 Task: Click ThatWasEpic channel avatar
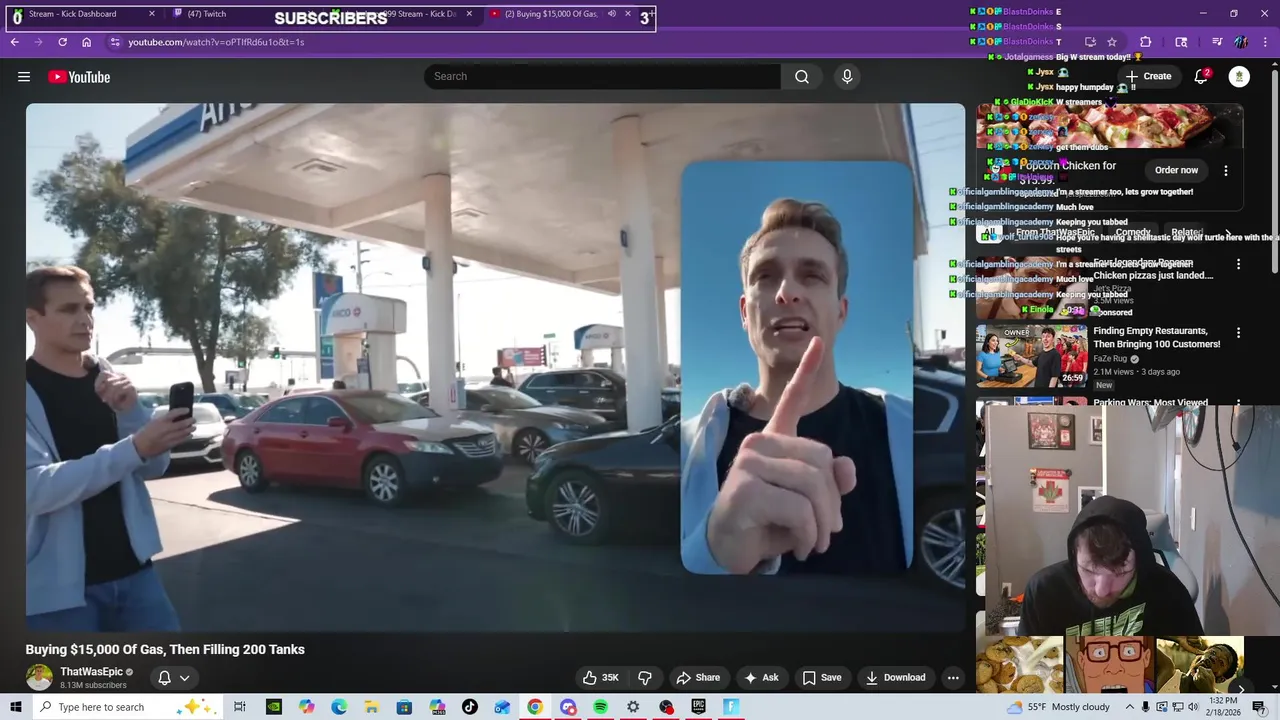39,677
